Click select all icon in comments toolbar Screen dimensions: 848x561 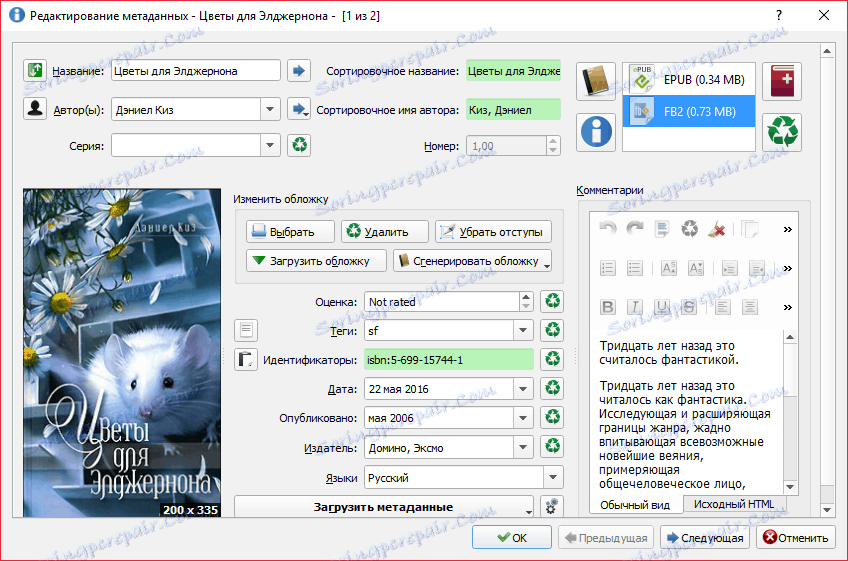(x=662, y=229)
